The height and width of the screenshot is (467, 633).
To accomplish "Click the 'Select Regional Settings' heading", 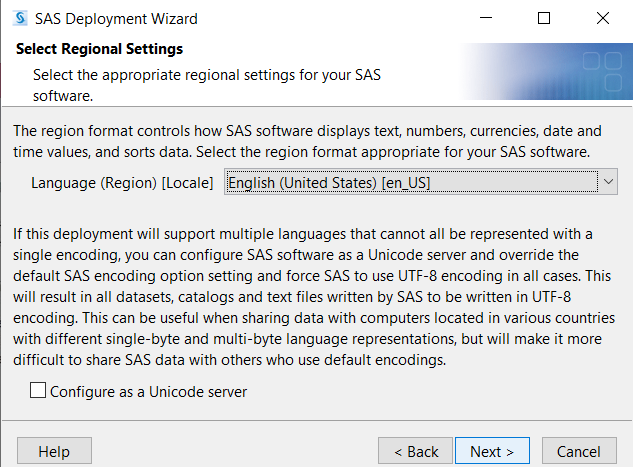I will pos(99,49).
